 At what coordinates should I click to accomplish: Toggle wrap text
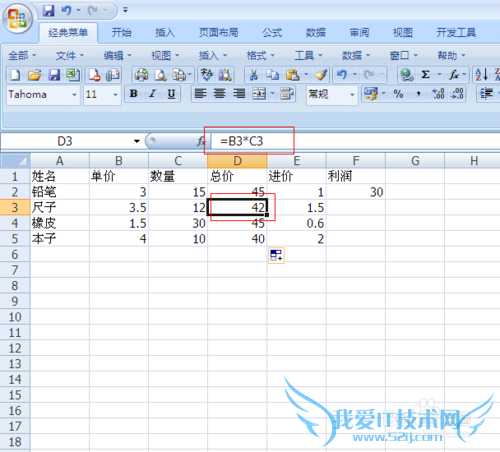click(287, 94)
